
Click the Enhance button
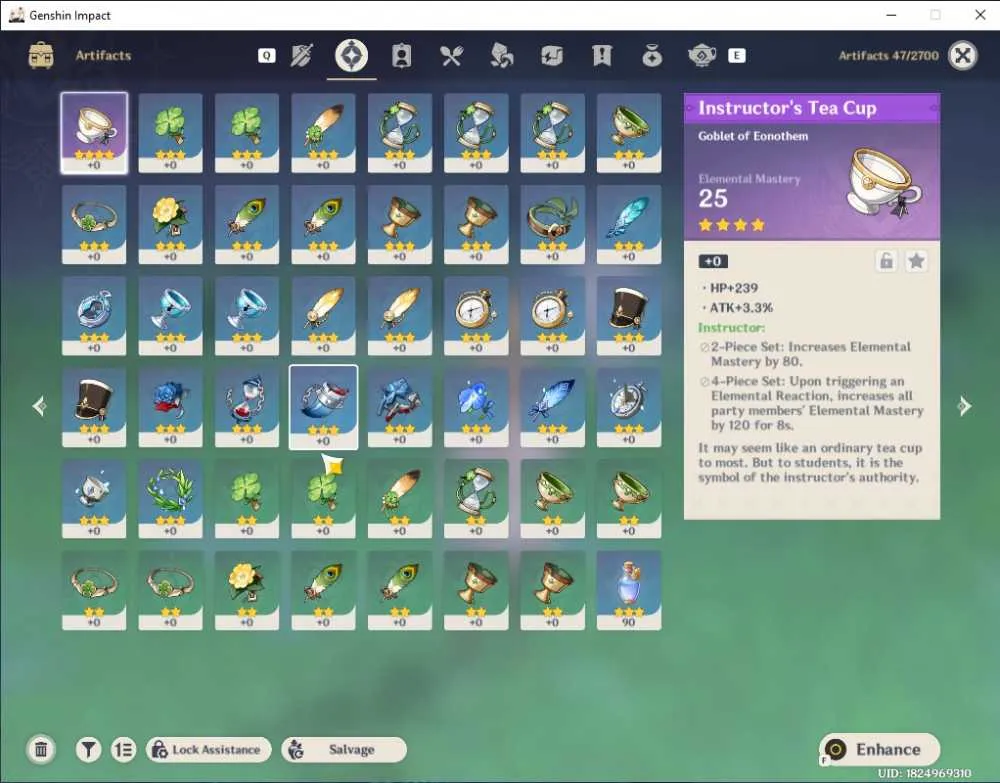(879, 749)
